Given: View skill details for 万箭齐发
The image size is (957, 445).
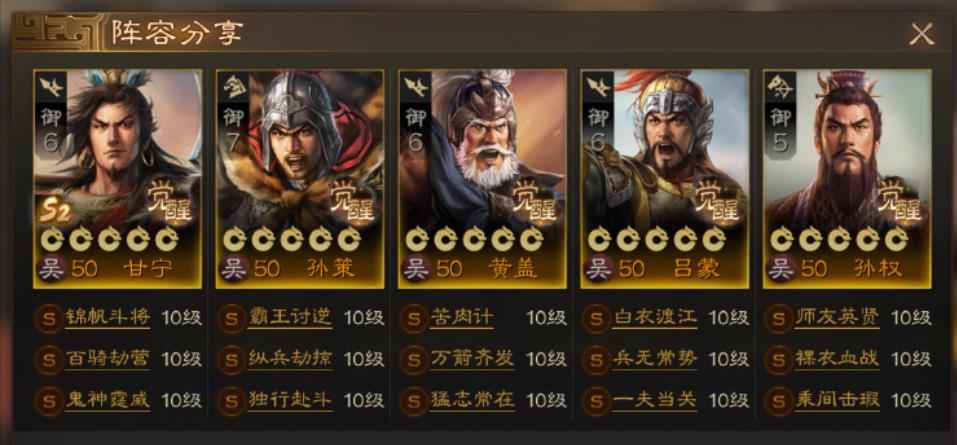Looking at the screenshot, I should (x=472, y=359).
